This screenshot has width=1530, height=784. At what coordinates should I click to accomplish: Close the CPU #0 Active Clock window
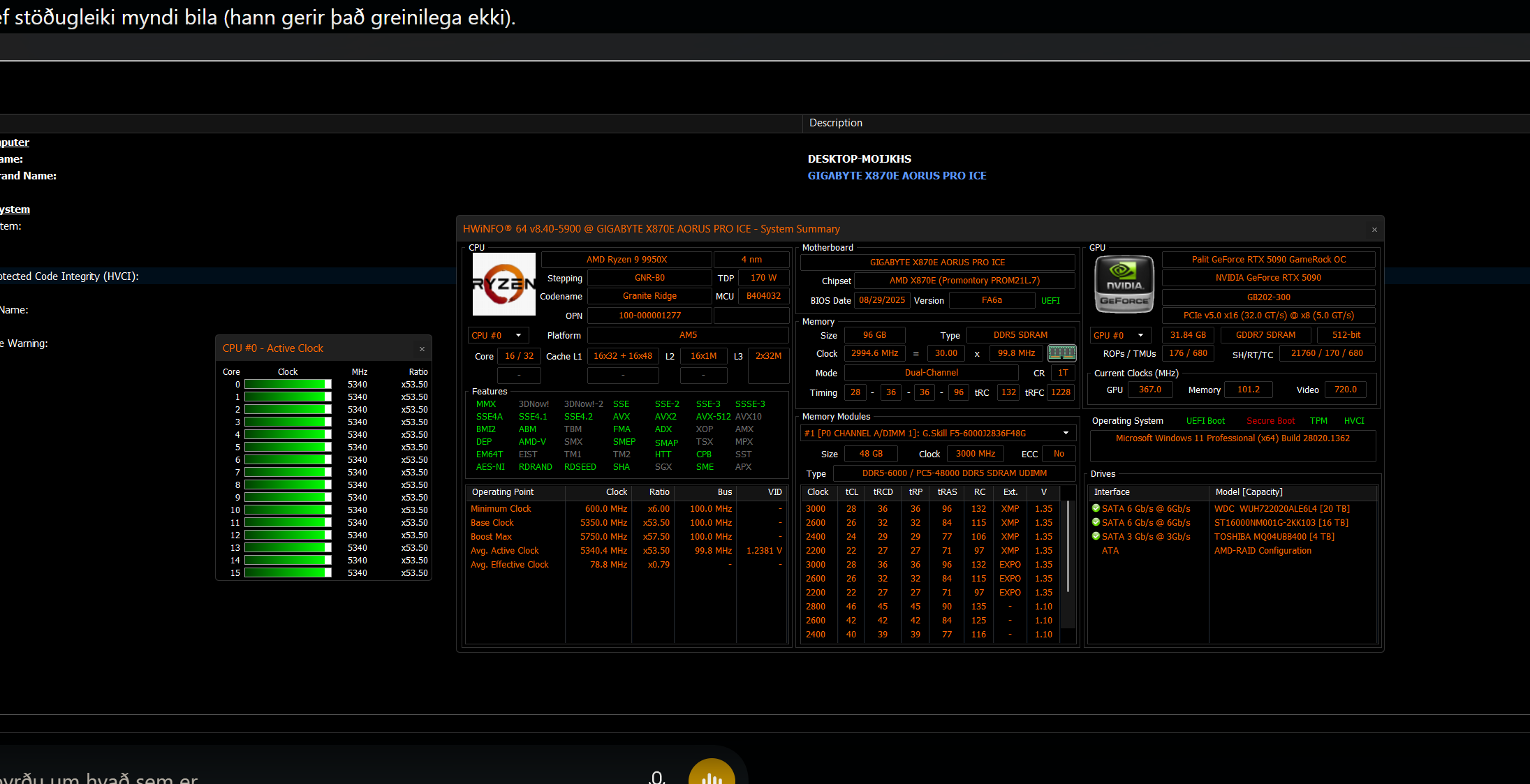pyautogui.click(x=422, y=349)
